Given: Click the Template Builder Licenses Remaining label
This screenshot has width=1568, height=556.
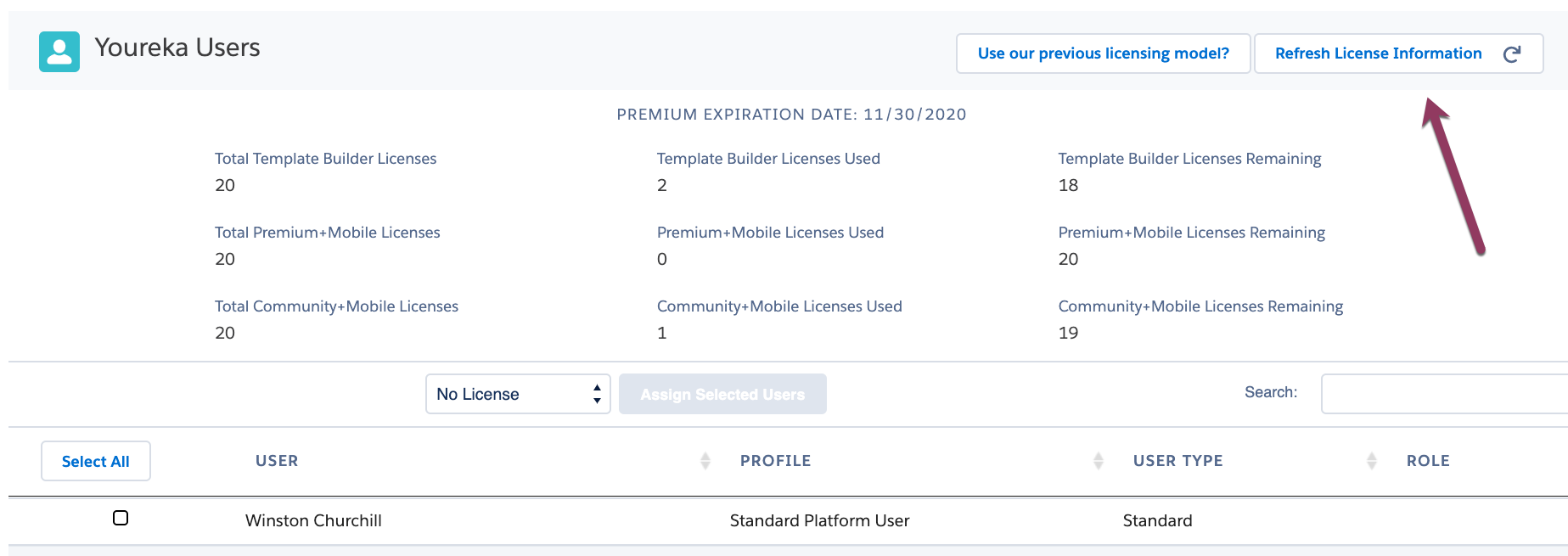Looking at the screenshot, I should pyautogui.click(x=1189, y=159).
